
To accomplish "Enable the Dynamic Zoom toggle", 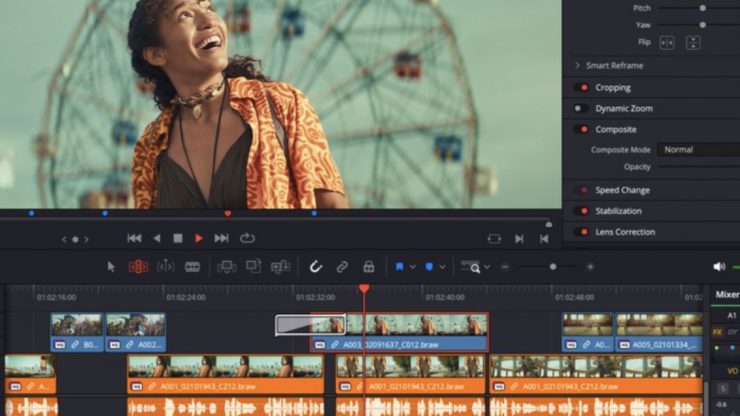I will pos(580,108).
